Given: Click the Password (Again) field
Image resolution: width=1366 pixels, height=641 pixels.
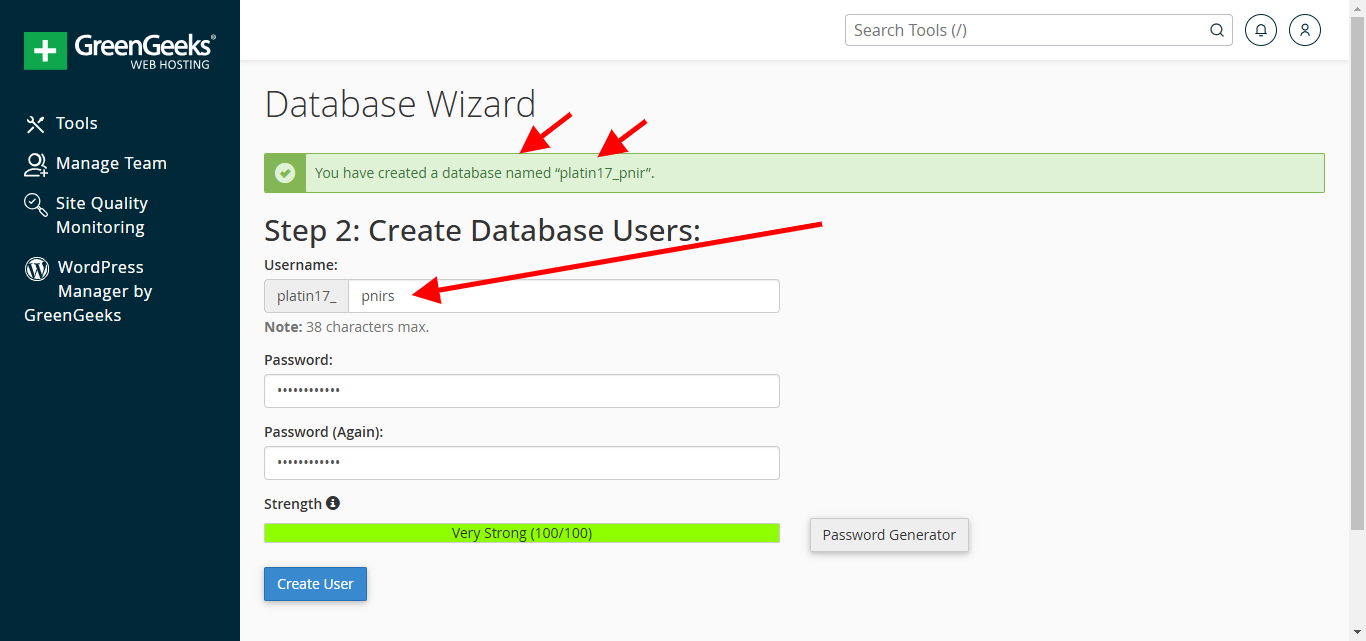Looking at the screenshot, I should tap(521, 462).
